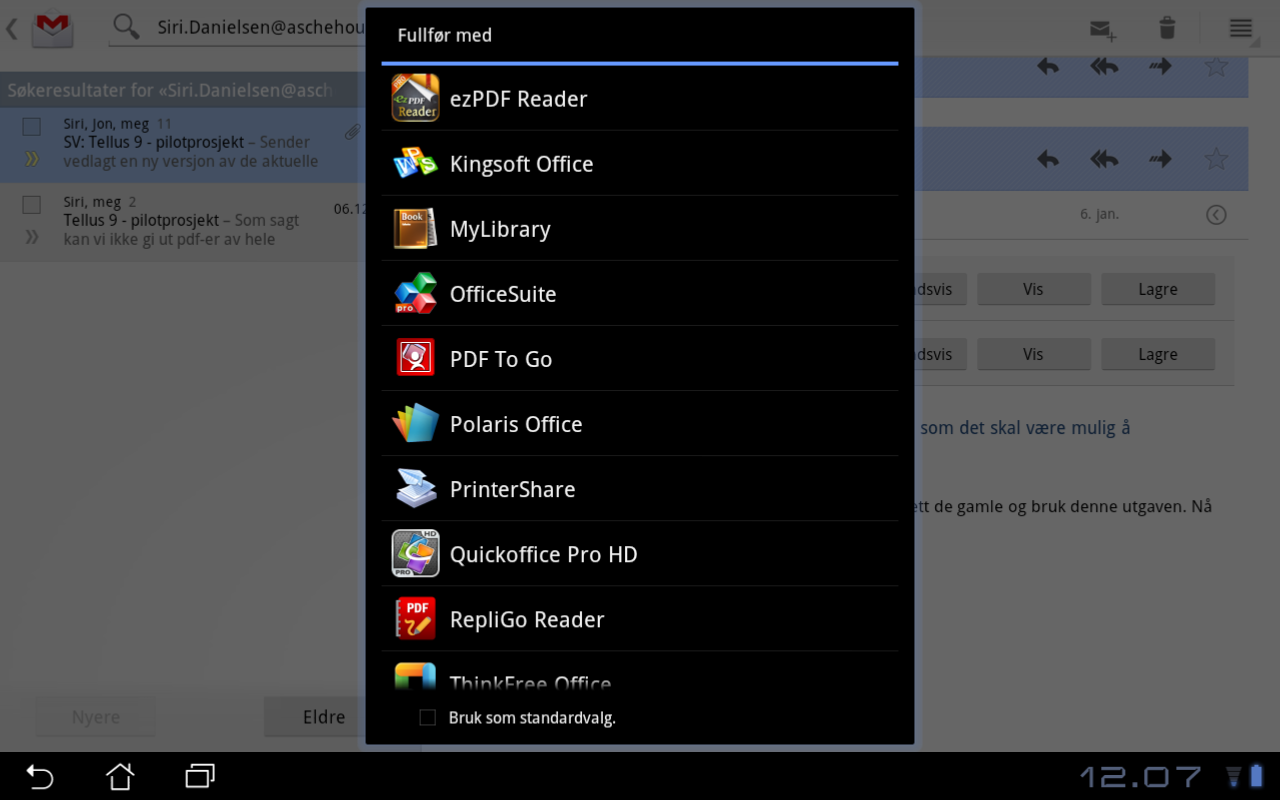This screenshot has width=1280, height=800.
Task: Select Kingsoft Office entry
Action: pyautogui.click(x=640, y=163)
